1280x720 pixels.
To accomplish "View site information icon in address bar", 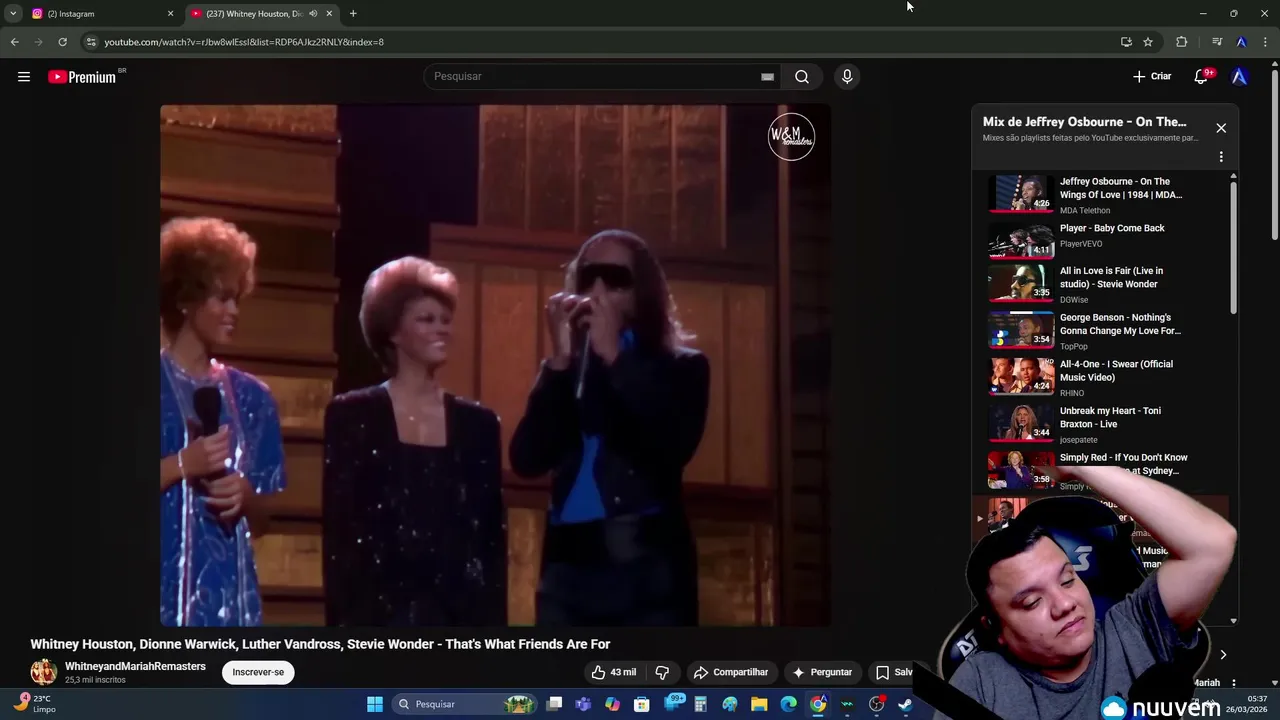I will tap(91, 42).
